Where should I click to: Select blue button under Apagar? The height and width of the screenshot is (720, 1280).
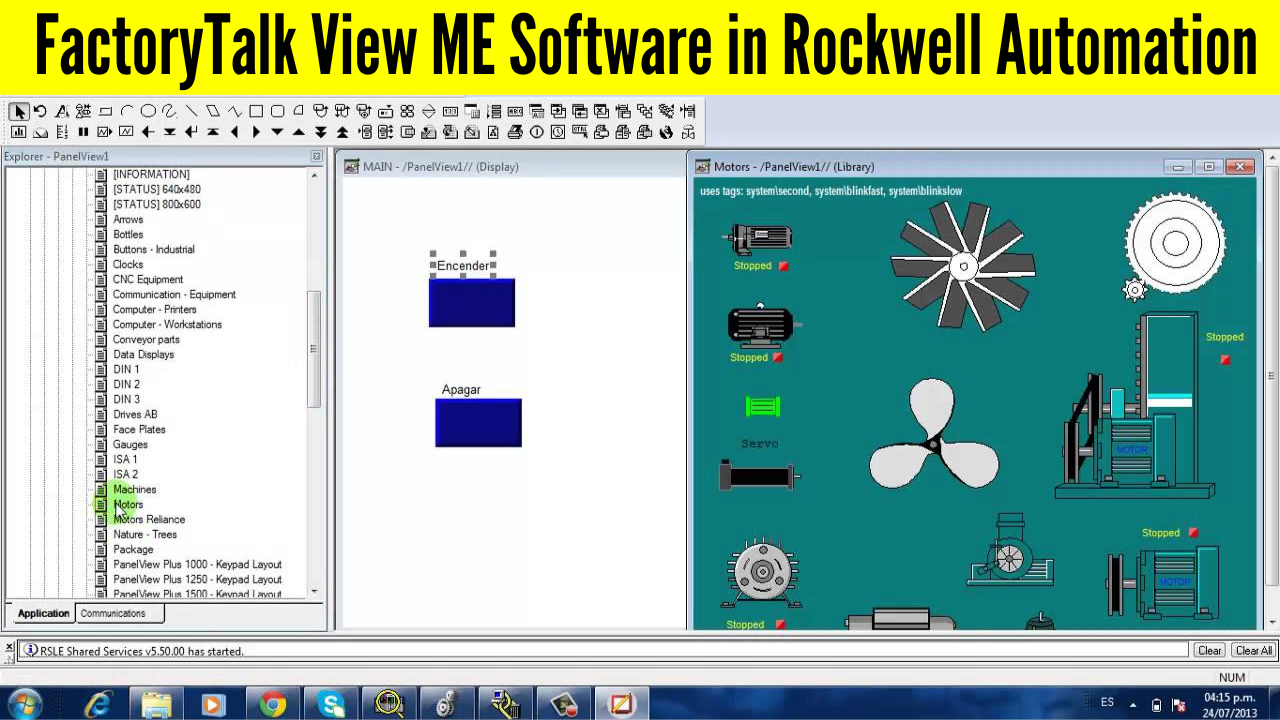[x=478, y=423]
